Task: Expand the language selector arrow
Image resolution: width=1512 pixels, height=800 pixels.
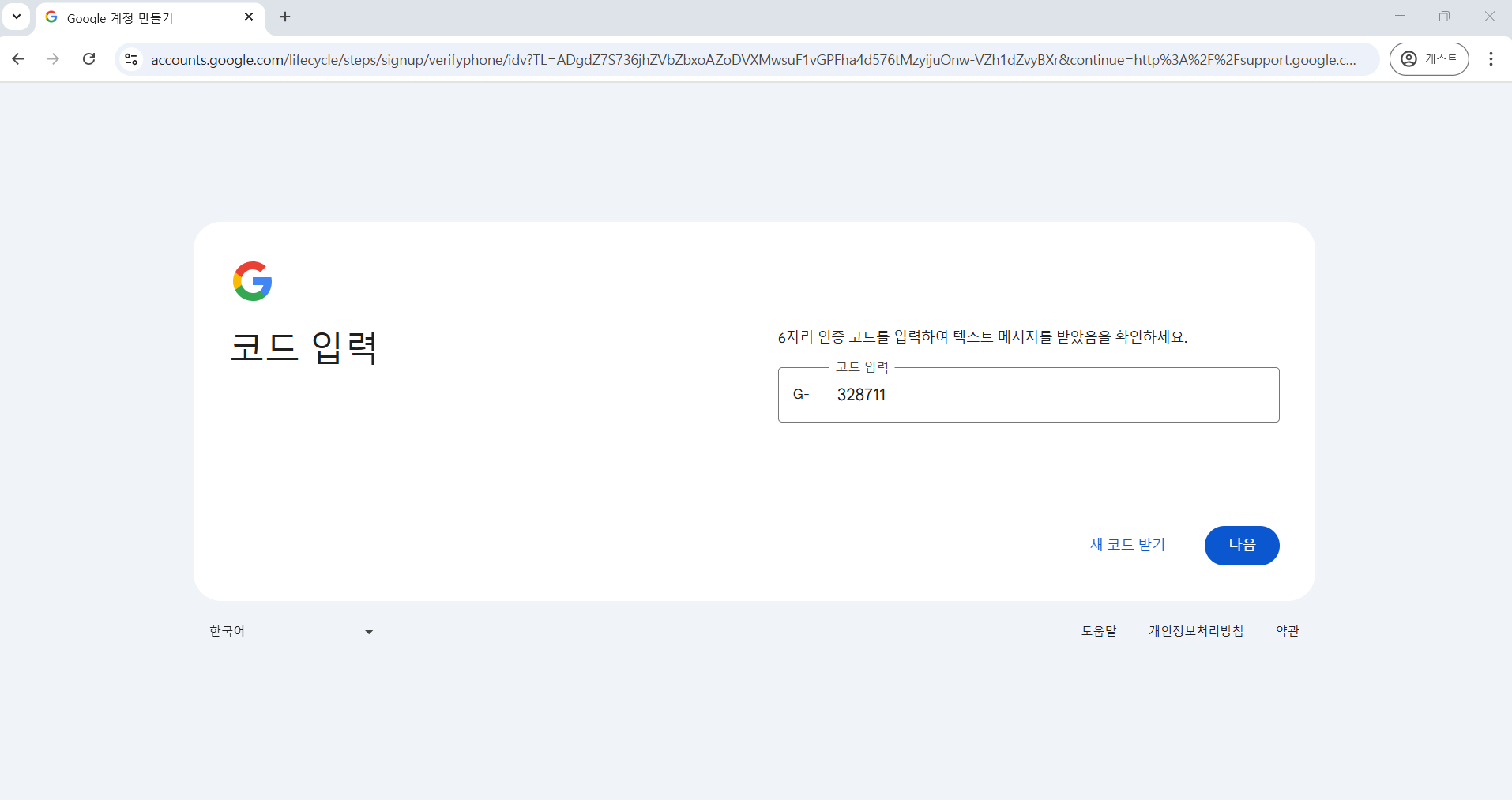Action: pyautogui.click(x=368, y=631)
